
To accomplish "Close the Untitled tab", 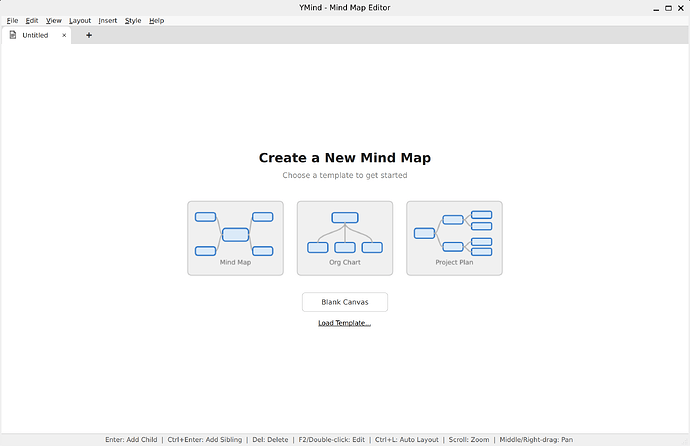I will tap(65, 35).
